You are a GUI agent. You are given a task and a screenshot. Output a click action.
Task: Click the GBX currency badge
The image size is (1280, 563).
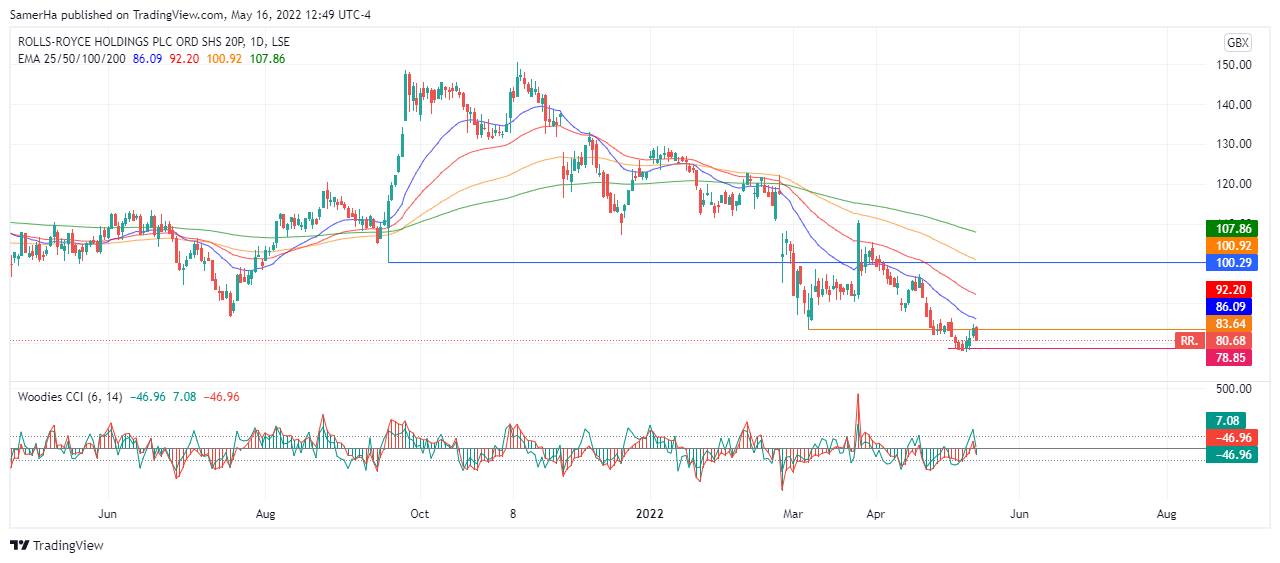[1237, 42]
